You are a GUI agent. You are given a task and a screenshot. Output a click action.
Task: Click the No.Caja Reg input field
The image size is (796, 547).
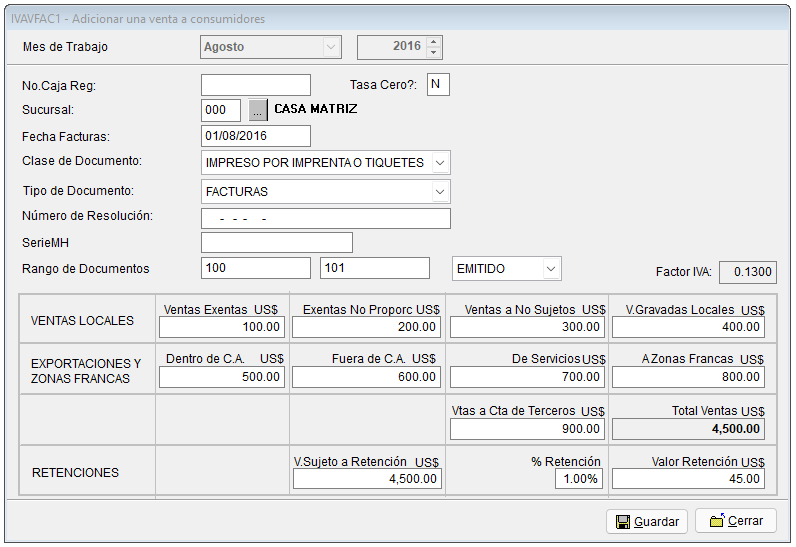tap(256, 85)
